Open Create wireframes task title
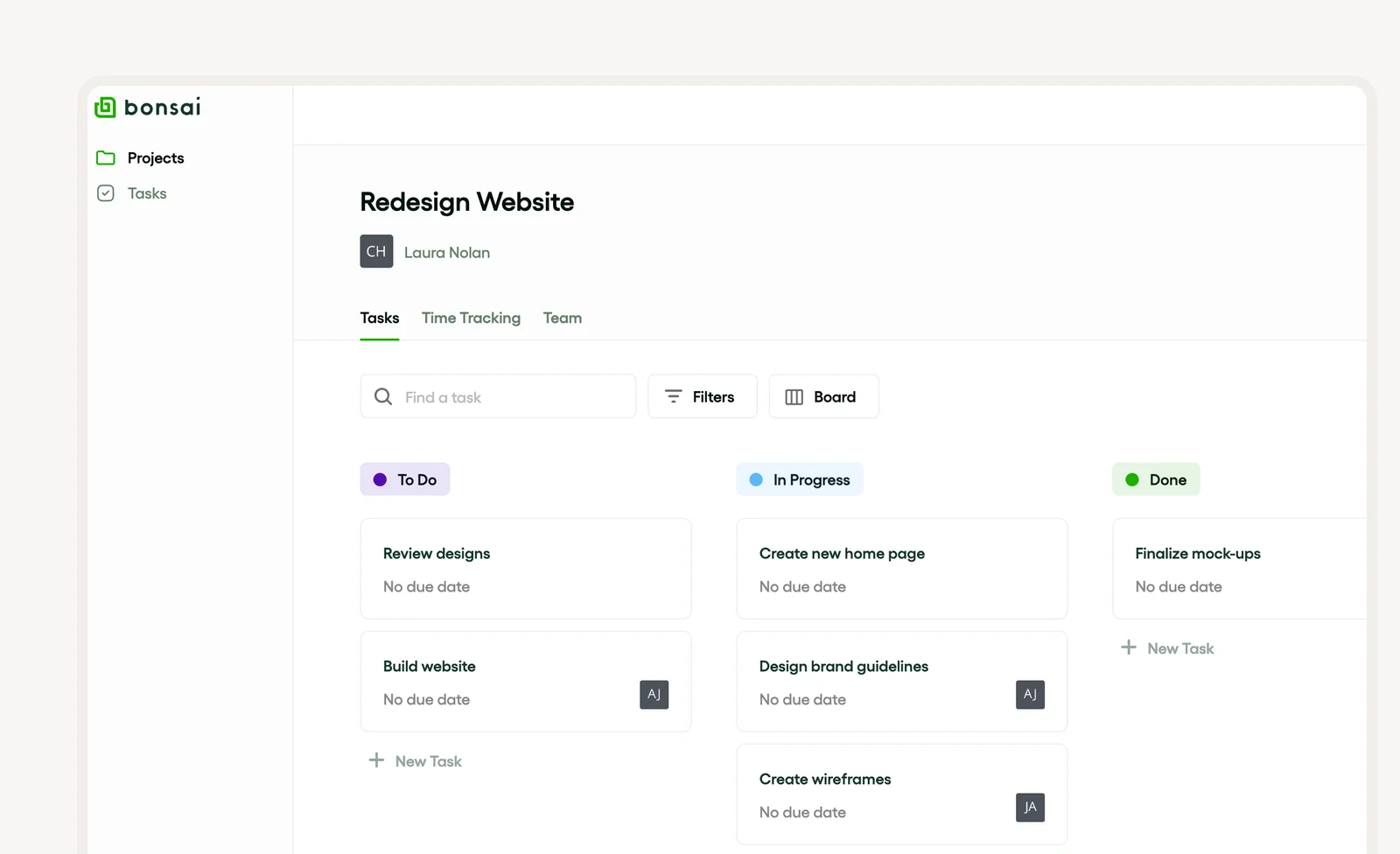 click(825, 780)
